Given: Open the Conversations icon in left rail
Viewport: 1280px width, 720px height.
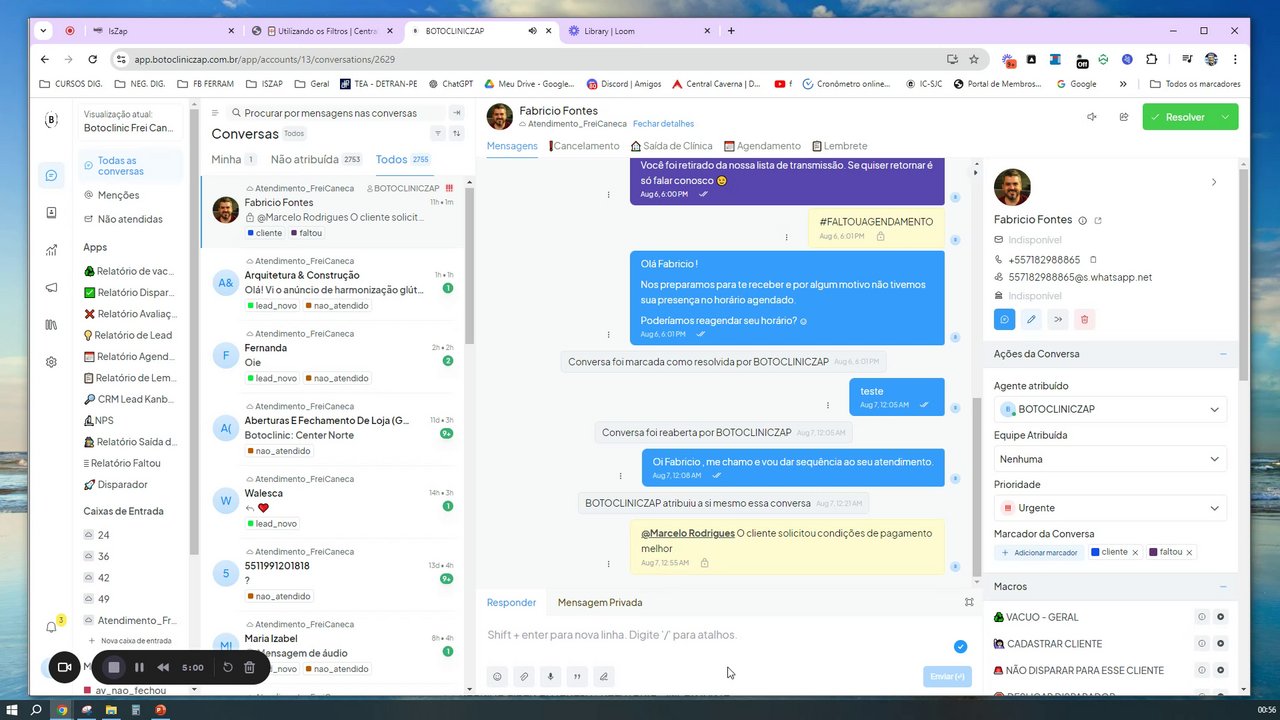Looking at the screenshot, I should (x=51, y=176).
